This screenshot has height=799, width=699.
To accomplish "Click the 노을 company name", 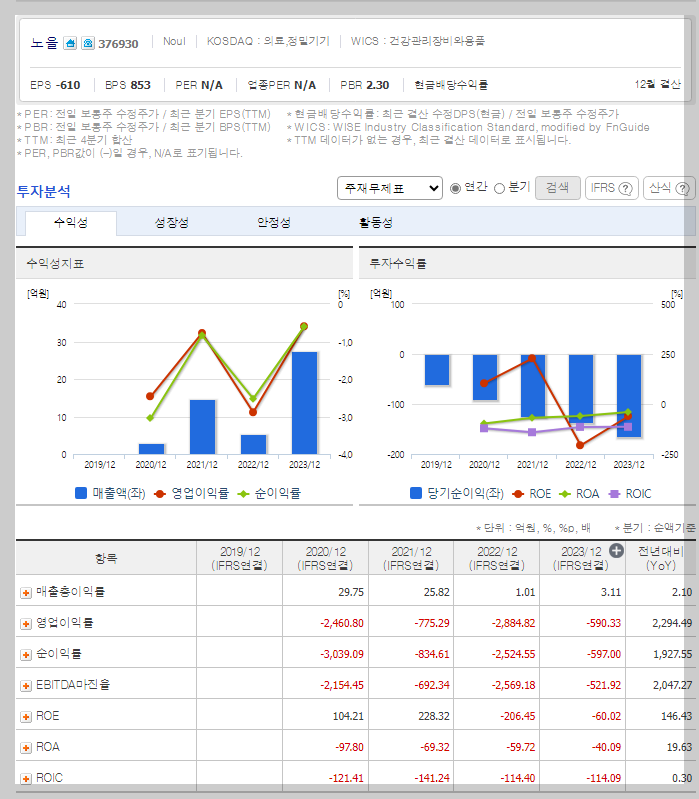I will 44,43.
